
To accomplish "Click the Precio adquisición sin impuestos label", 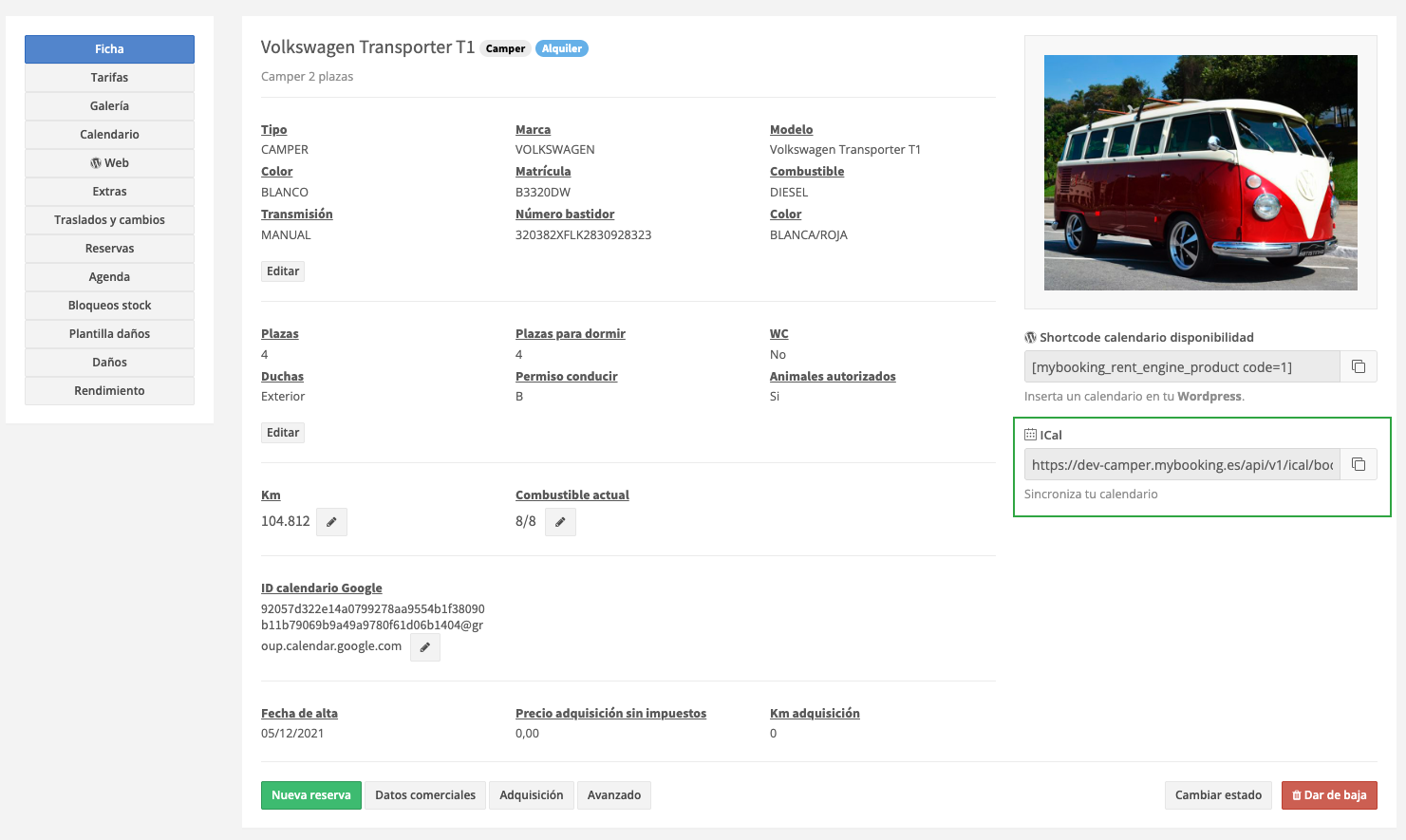I will coord(610,714).
